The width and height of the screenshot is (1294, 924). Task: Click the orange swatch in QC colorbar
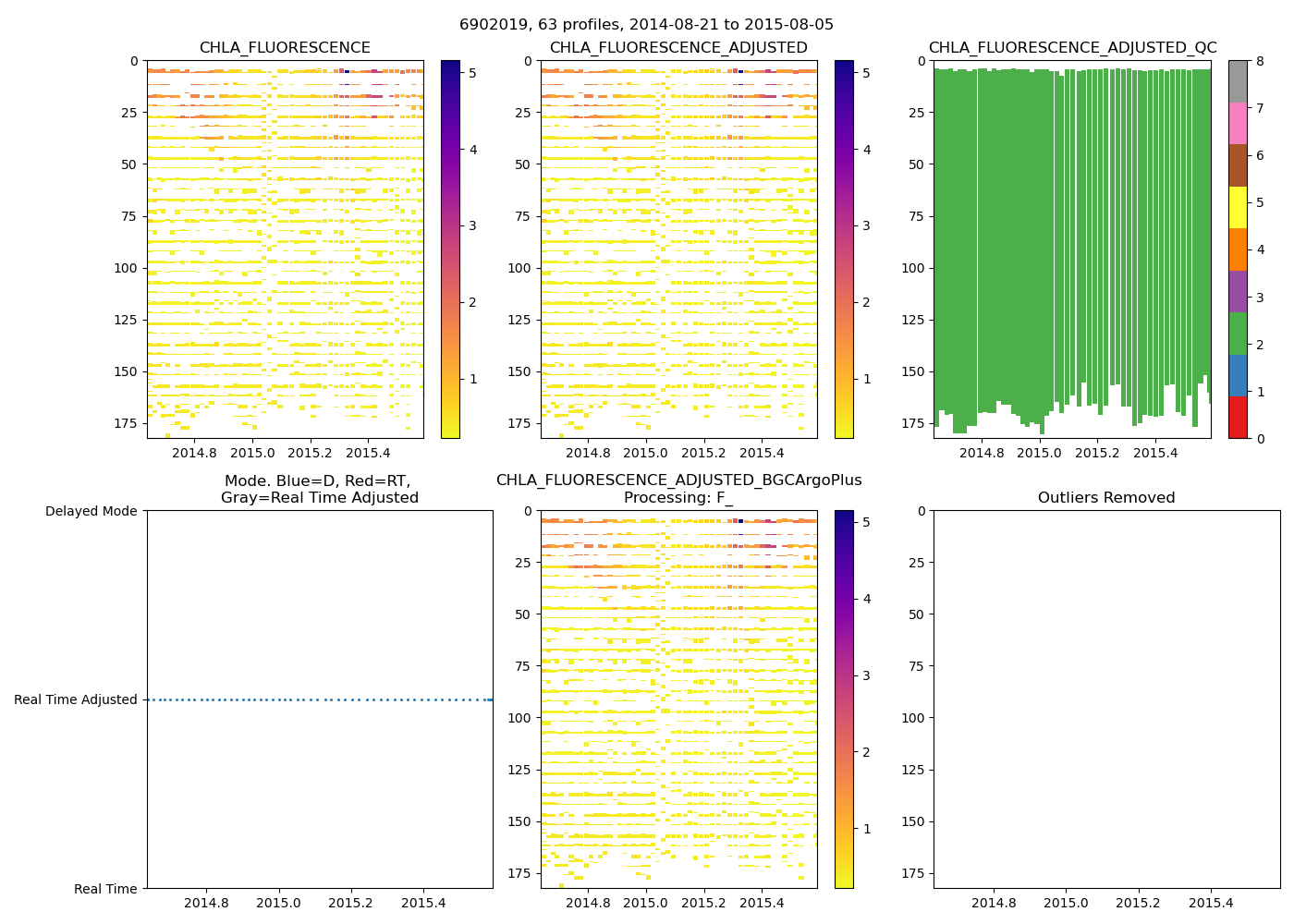(x=1238, y=249)
